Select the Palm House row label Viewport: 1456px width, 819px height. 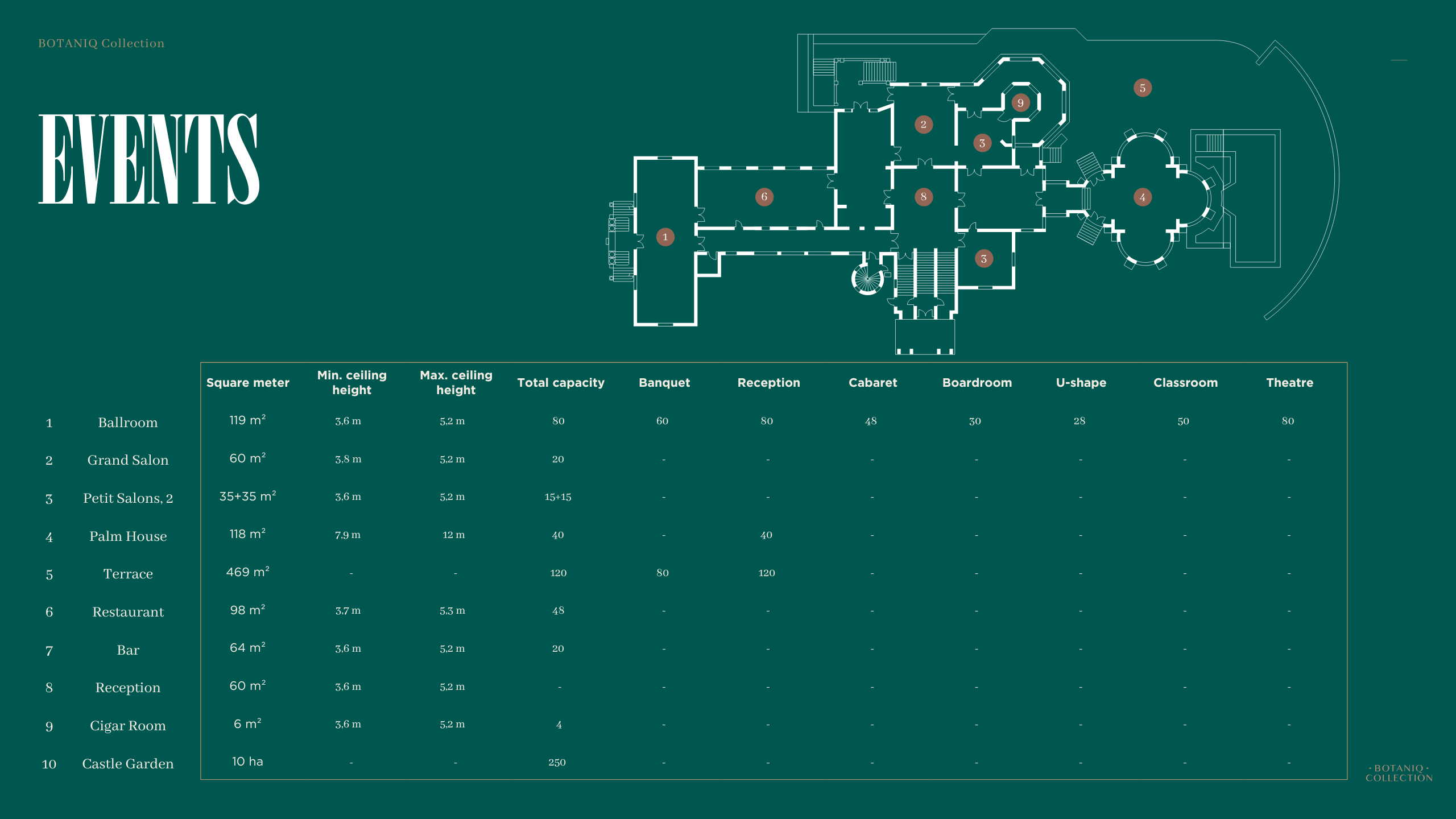point(128,536)
